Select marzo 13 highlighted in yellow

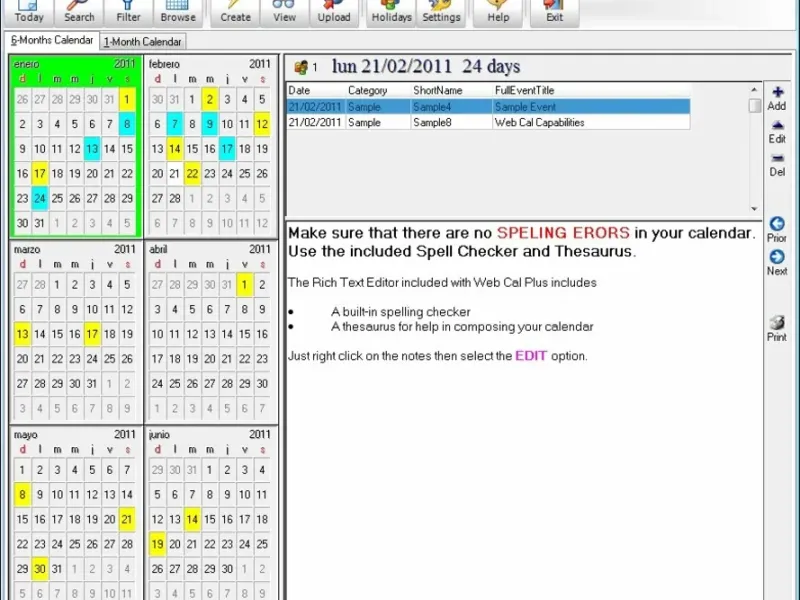tap(22, 334)
